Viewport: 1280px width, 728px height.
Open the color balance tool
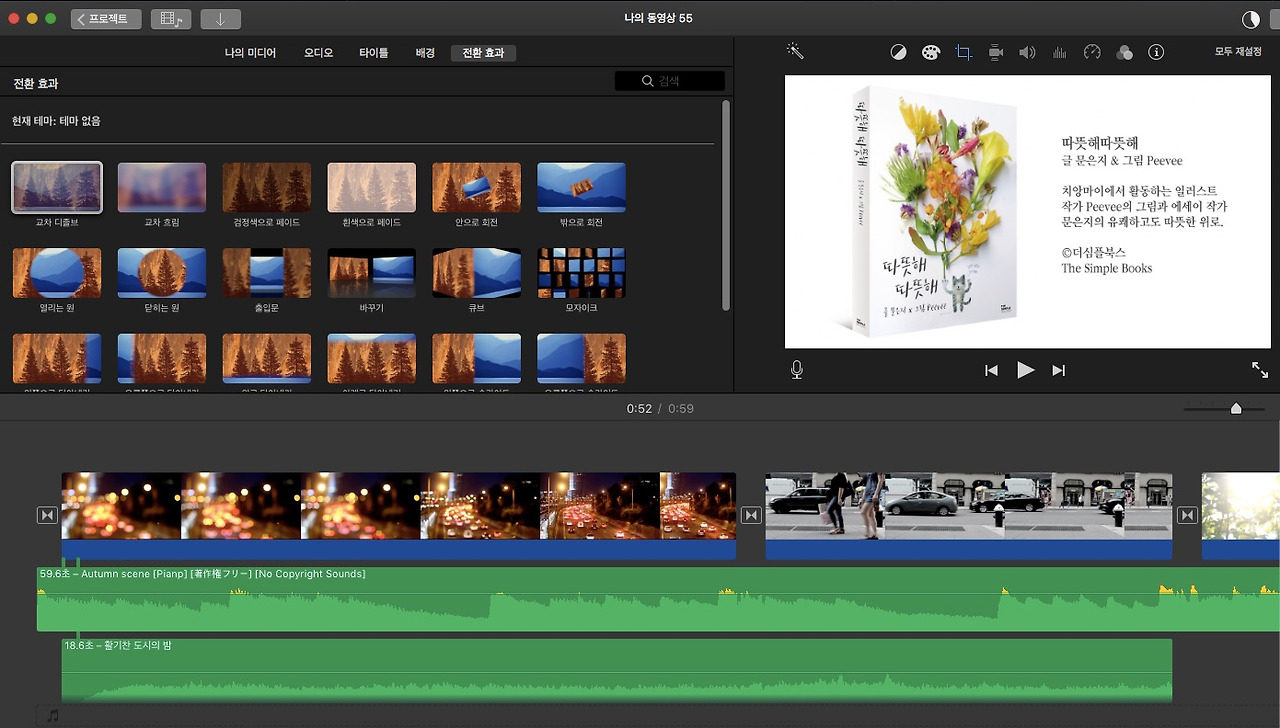897,51
